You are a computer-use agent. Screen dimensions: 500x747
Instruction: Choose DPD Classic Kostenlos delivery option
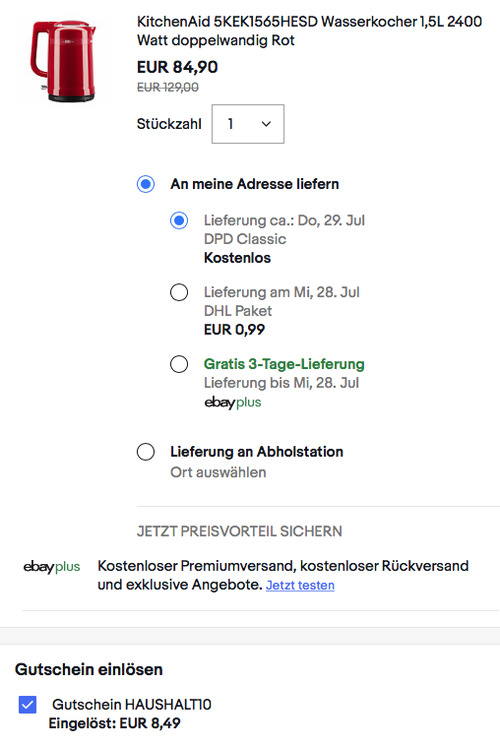(179, 221)
